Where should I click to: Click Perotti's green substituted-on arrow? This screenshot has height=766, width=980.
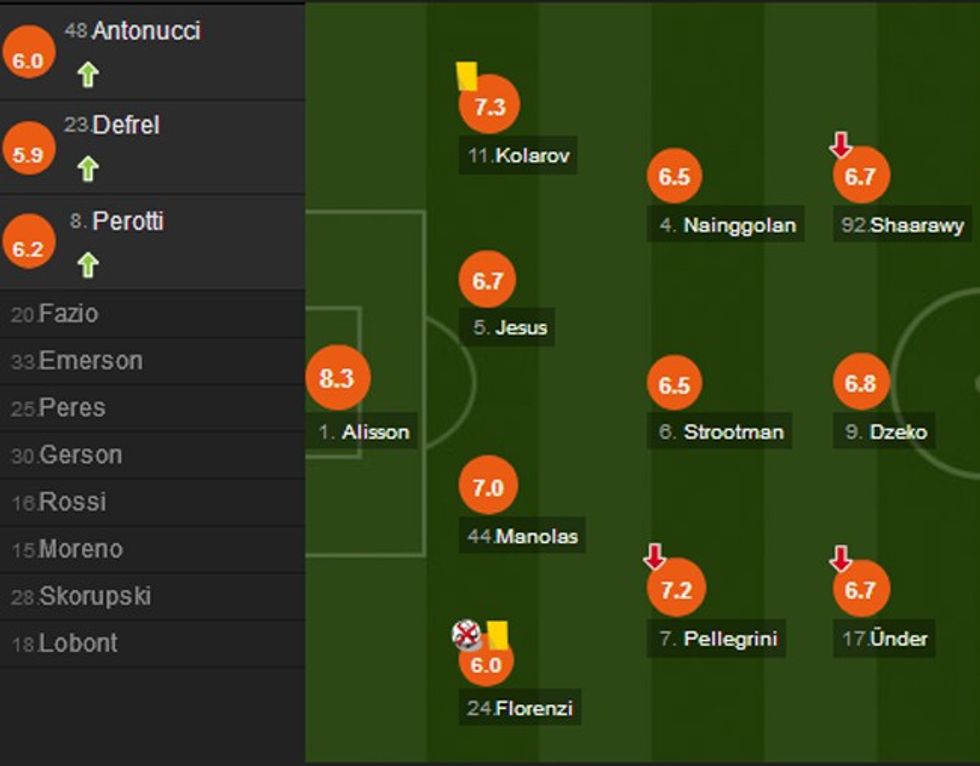[88, 265]
